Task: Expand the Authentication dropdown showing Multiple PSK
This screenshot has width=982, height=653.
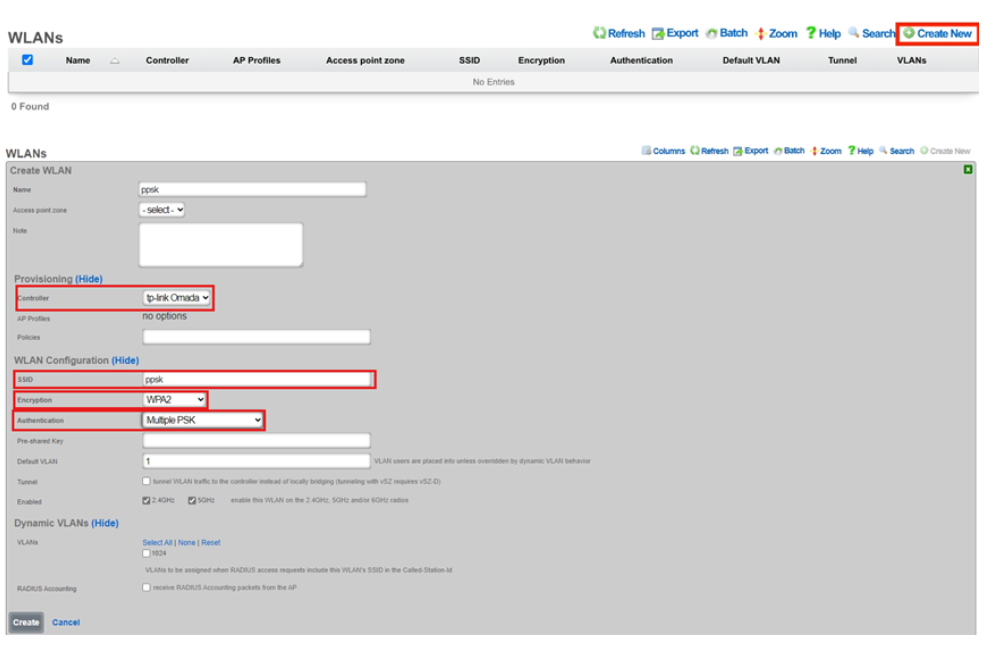Action: coord(203,421)
